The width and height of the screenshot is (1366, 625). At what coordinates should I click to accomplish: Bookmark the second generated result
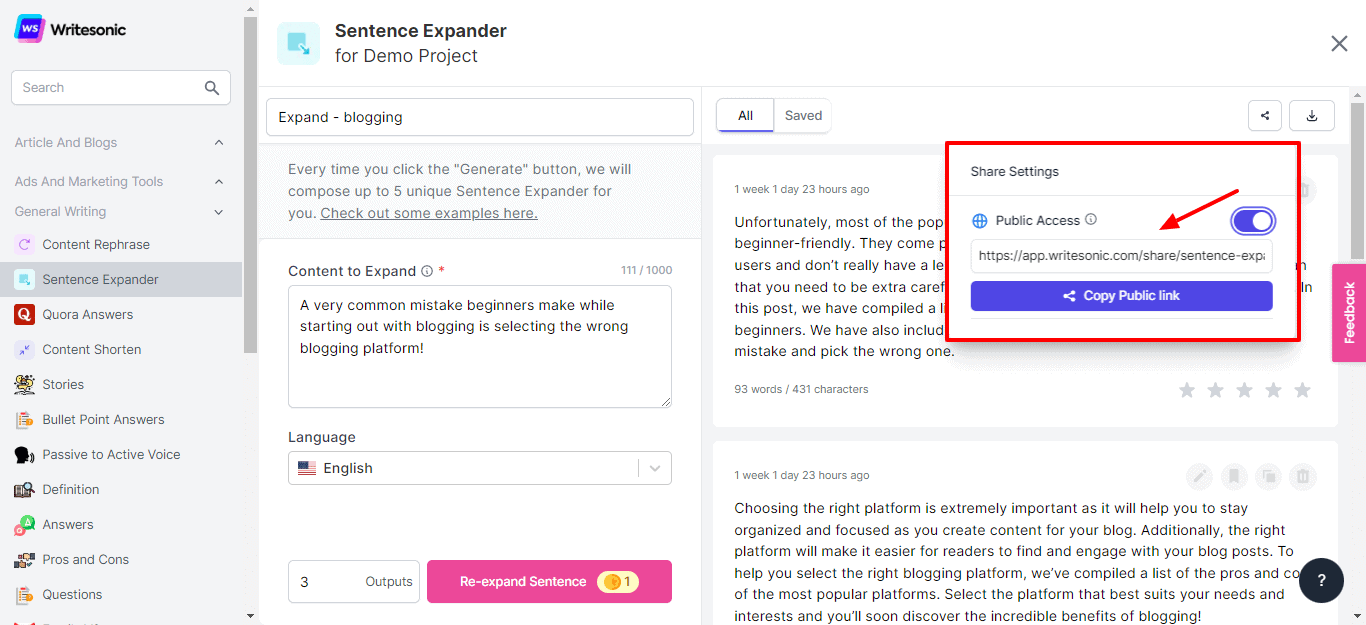coord(1234,476)
